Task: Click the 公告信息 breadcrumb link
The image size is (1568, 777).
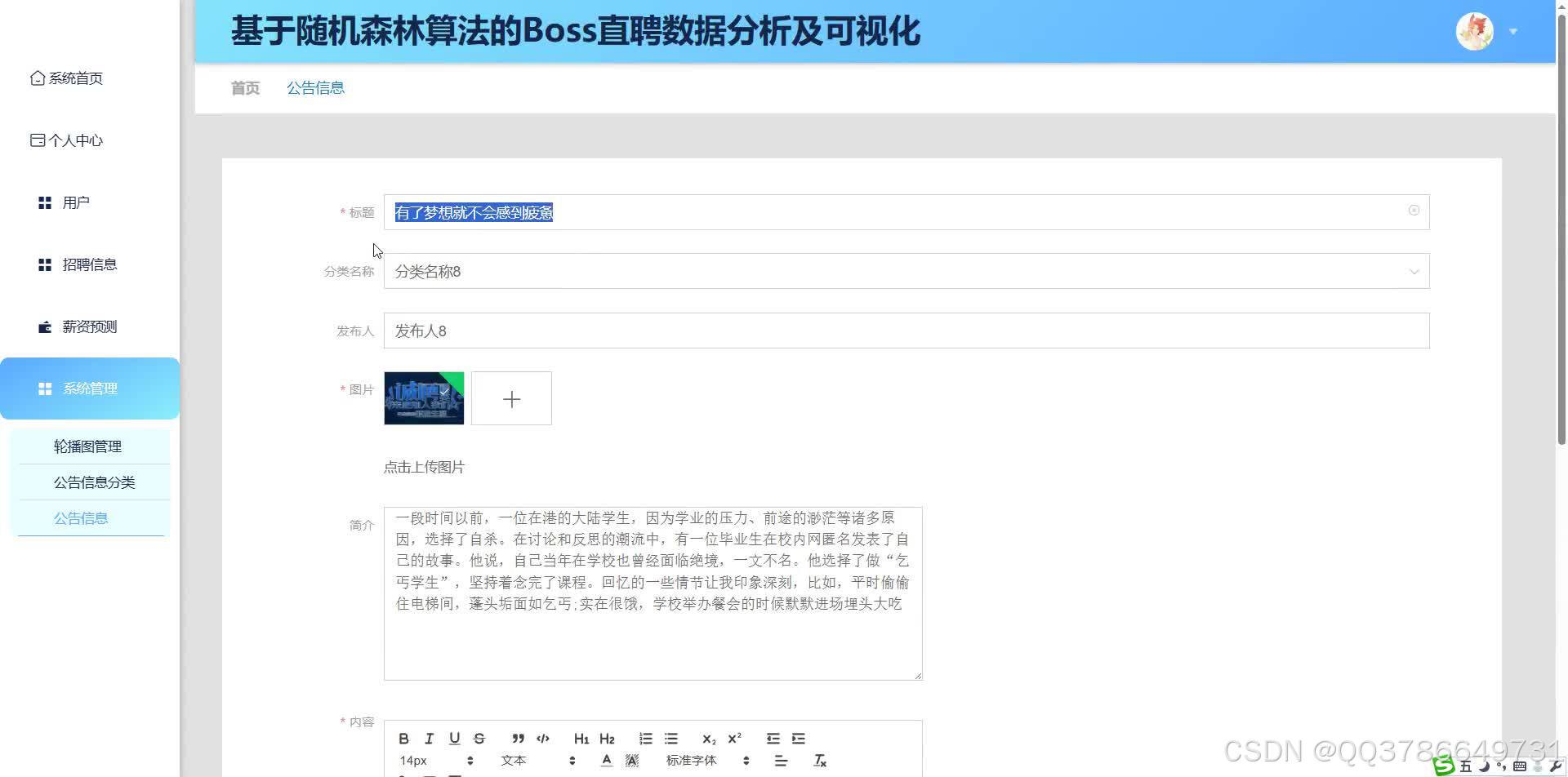Action: click(x=315, y=88)
